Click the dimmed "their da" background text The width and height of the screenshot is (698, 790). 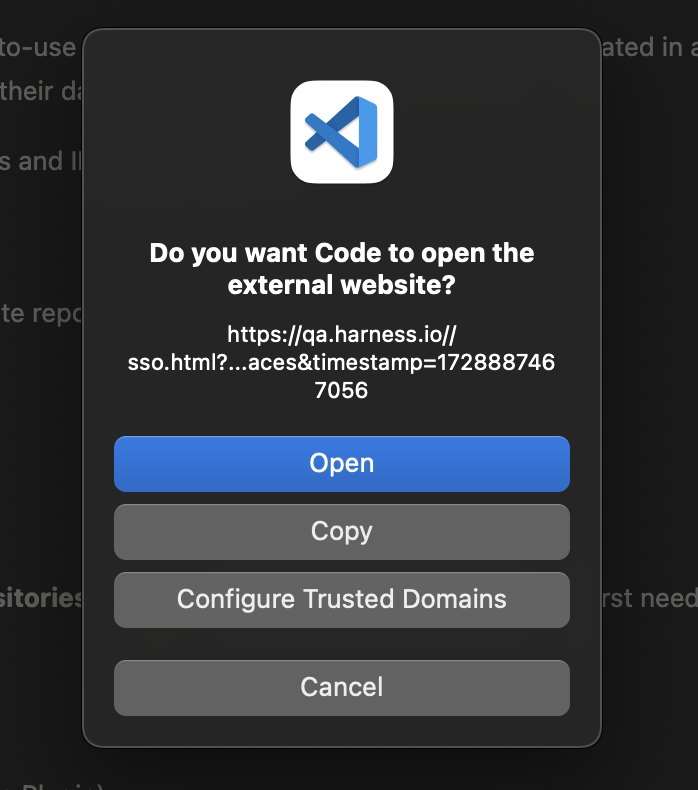coord(40,90)
